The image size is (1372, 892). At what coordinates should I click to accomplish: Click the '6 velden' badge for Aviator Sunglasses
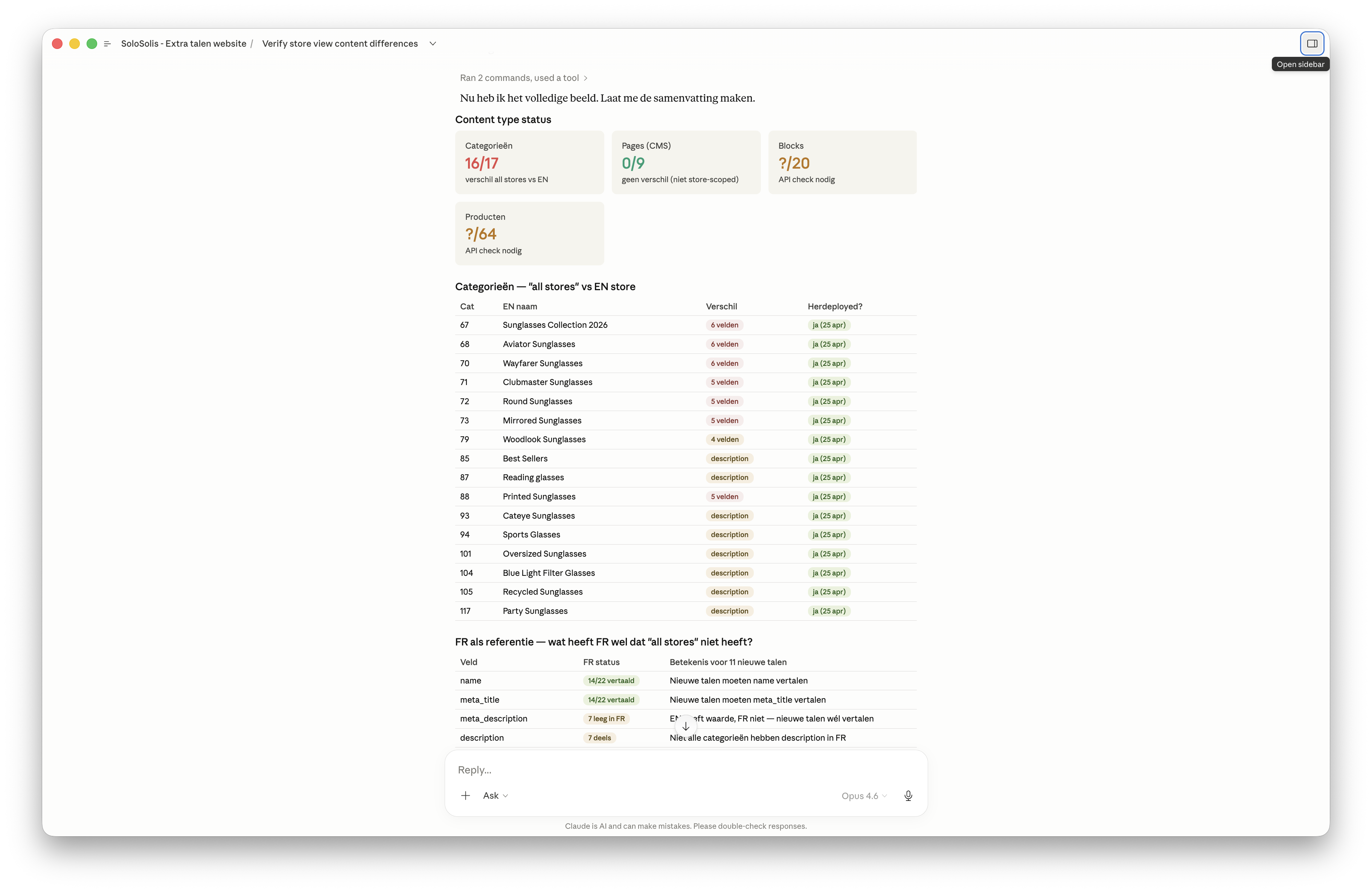click(724, 344)
